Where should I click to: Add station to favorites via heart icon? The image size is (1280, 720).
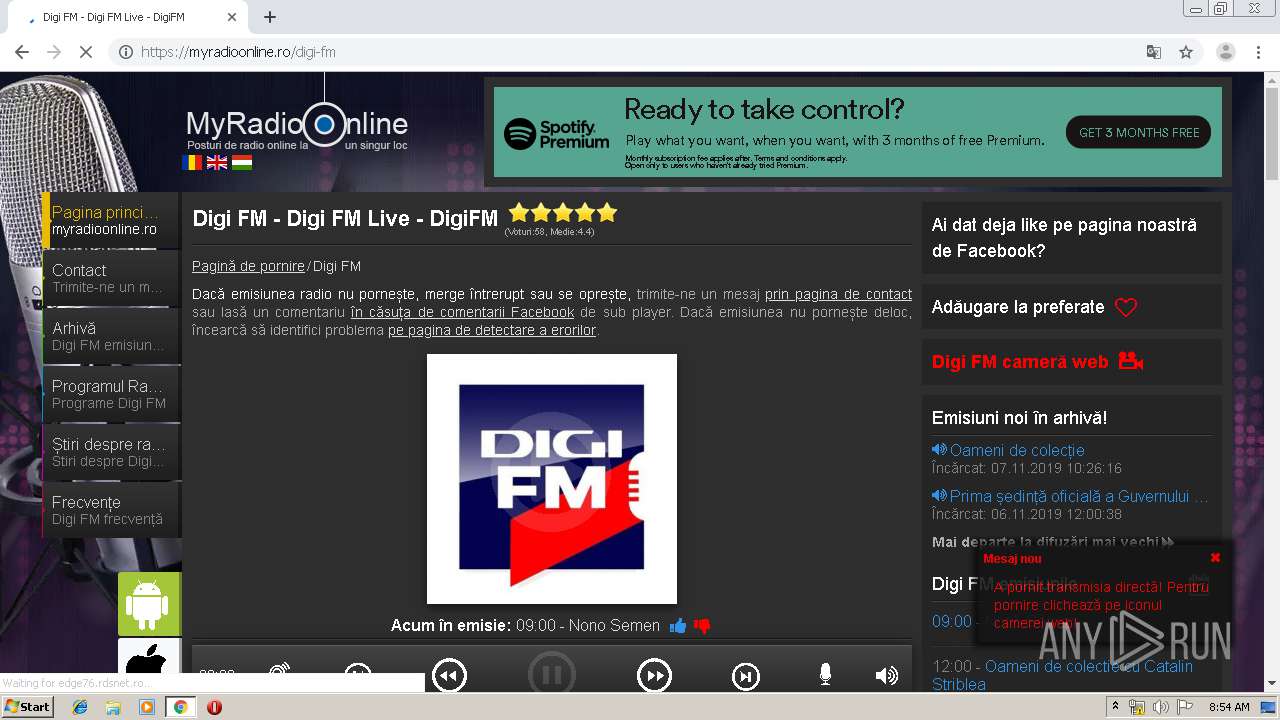tap(1126, 308)
